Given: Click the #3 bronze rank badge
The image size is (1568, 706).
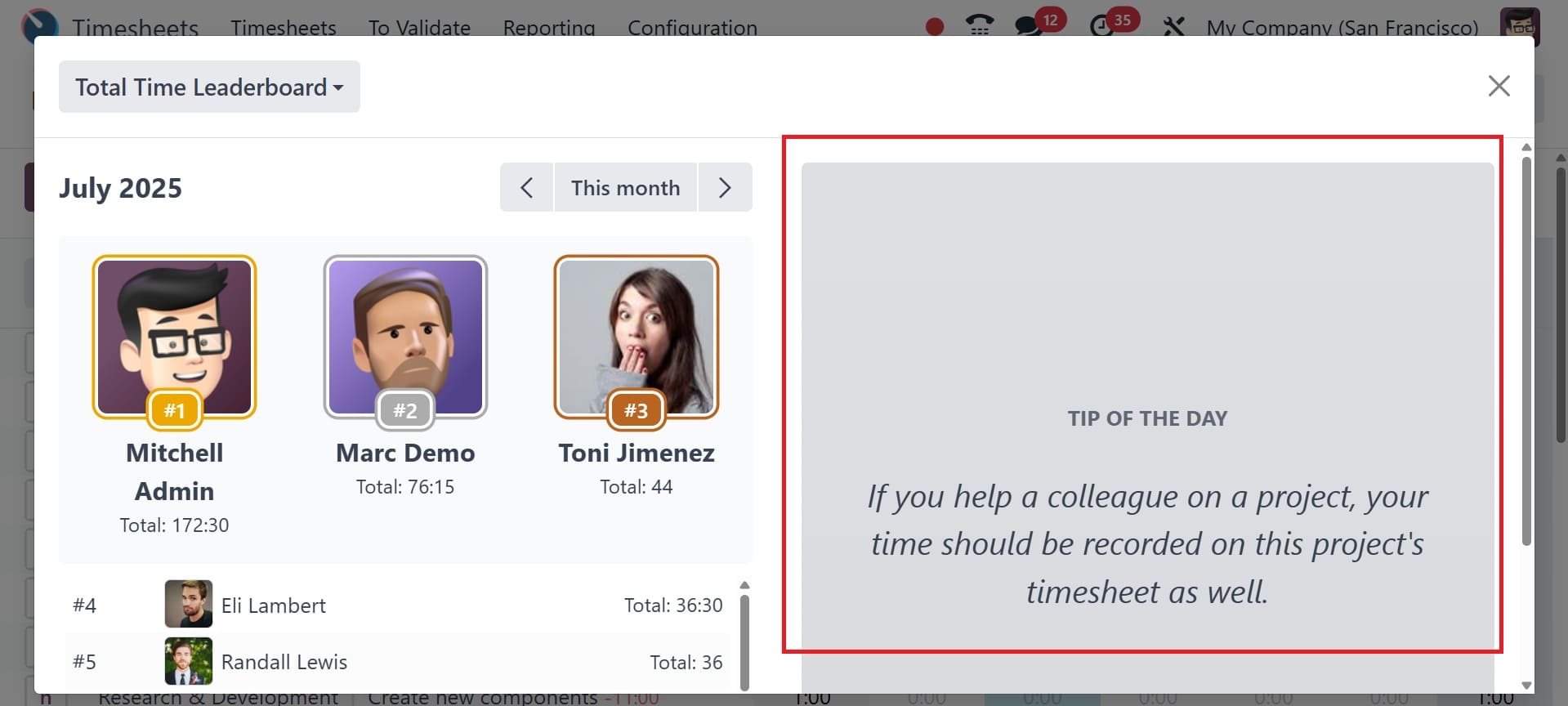Looking at the screenshot, I should tap(637, 410).
